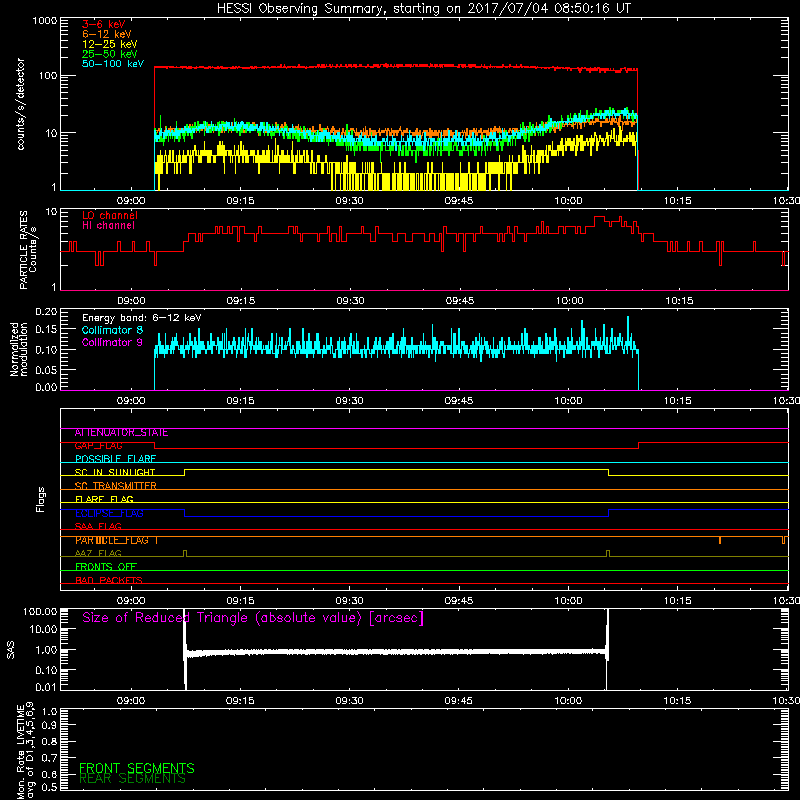Click the ECLIPSE_FLAG rising step near 10:05
The image size is (800, 800).
point(609,513)
